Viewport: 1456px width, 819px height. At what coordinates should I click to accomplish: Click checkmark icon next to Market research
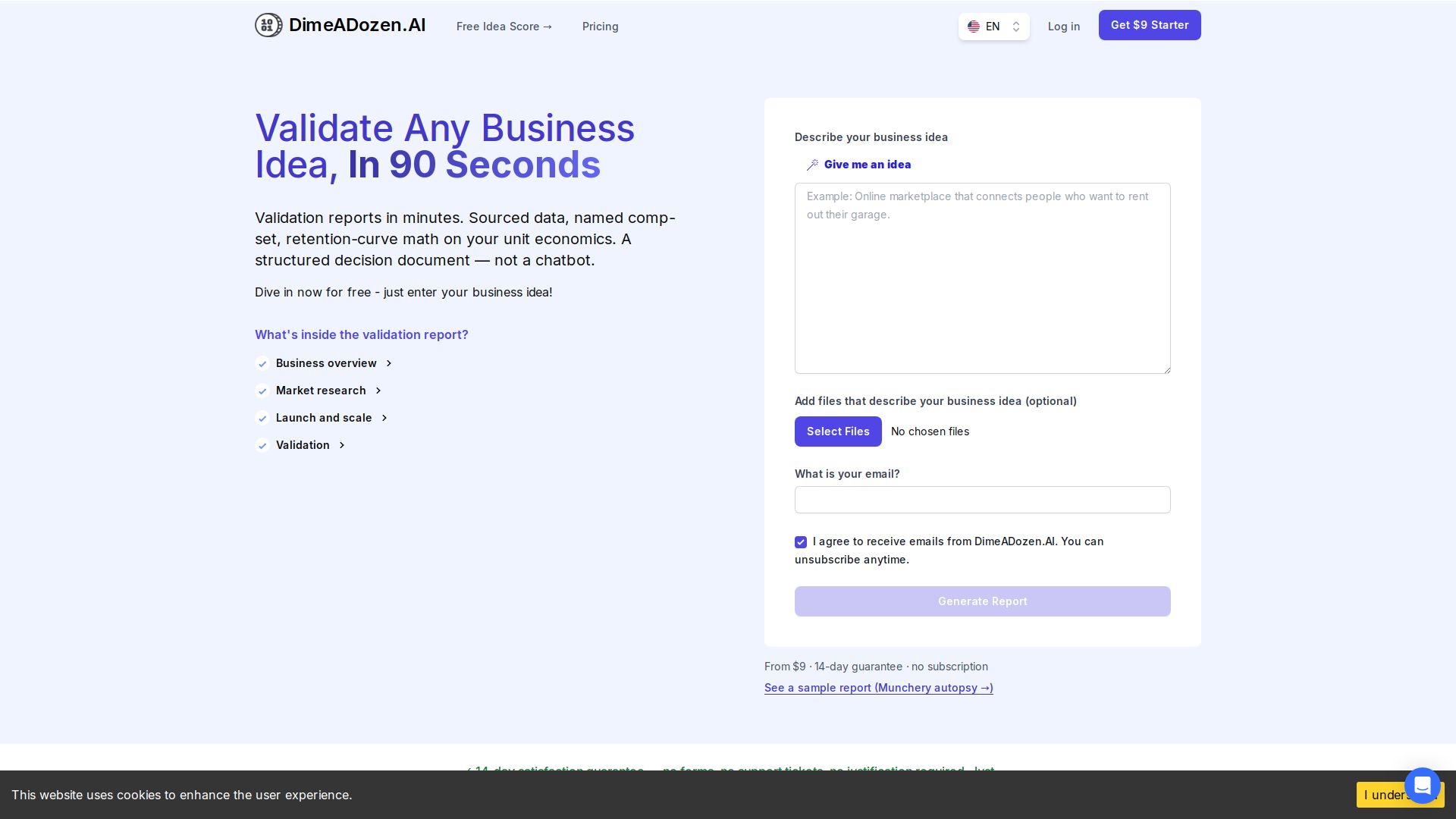[262, 391]
